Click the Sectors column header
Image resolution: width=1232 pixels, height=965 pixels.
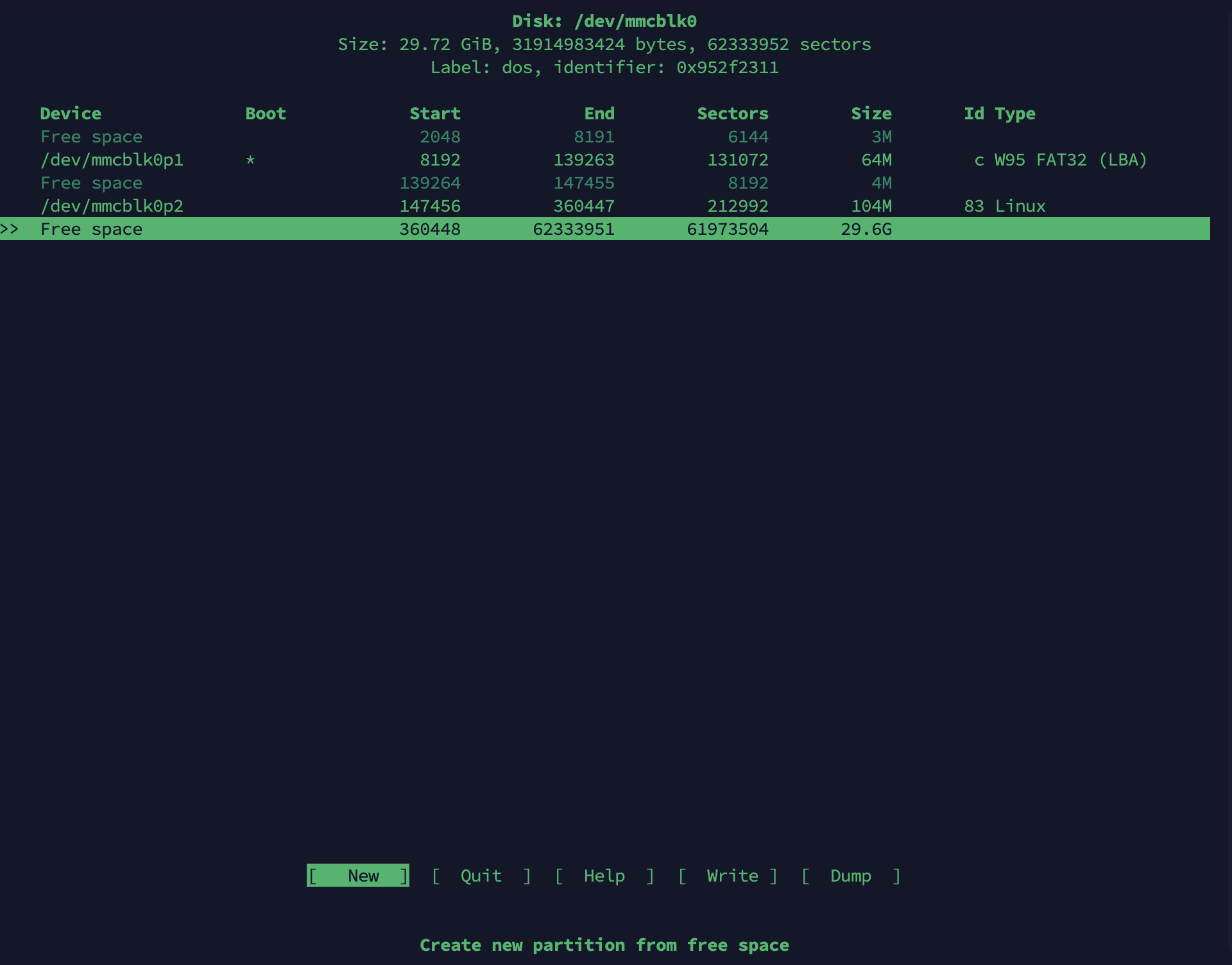[x=732, y=114]
